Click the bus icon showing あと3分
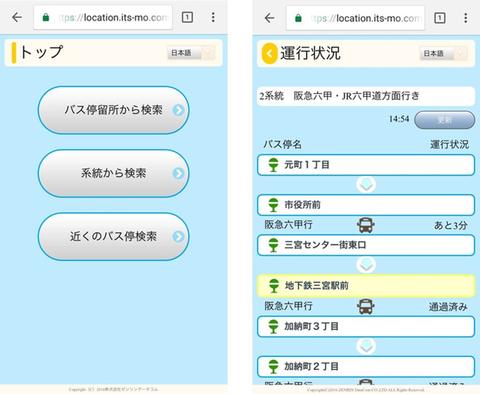480x394 pixels. (x=366, y=225)
